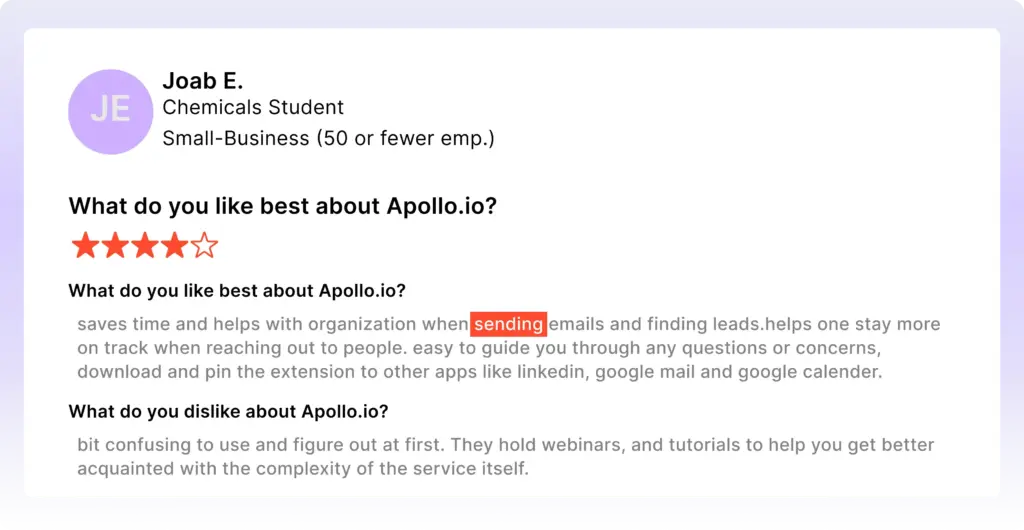This screenshot has width=1024, height=530.
Task: Click the large like-best heading above the stars
Action: click(283, 207)
